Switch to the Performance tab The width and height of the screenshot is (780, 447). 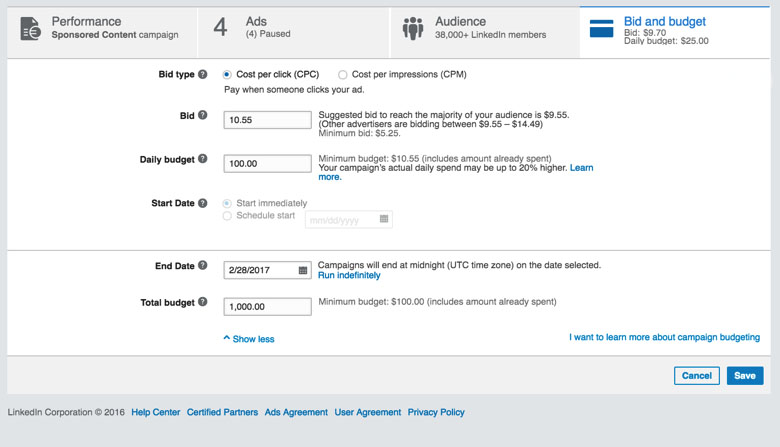coord(100,28)
